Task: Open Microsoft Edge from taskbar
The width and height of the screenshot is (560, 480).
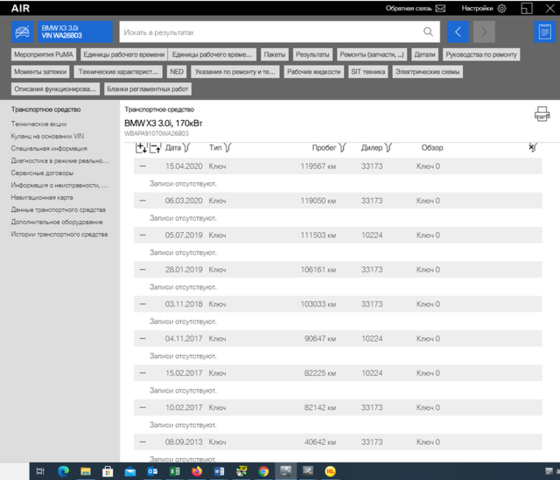Action: click(x=63, y=471)
